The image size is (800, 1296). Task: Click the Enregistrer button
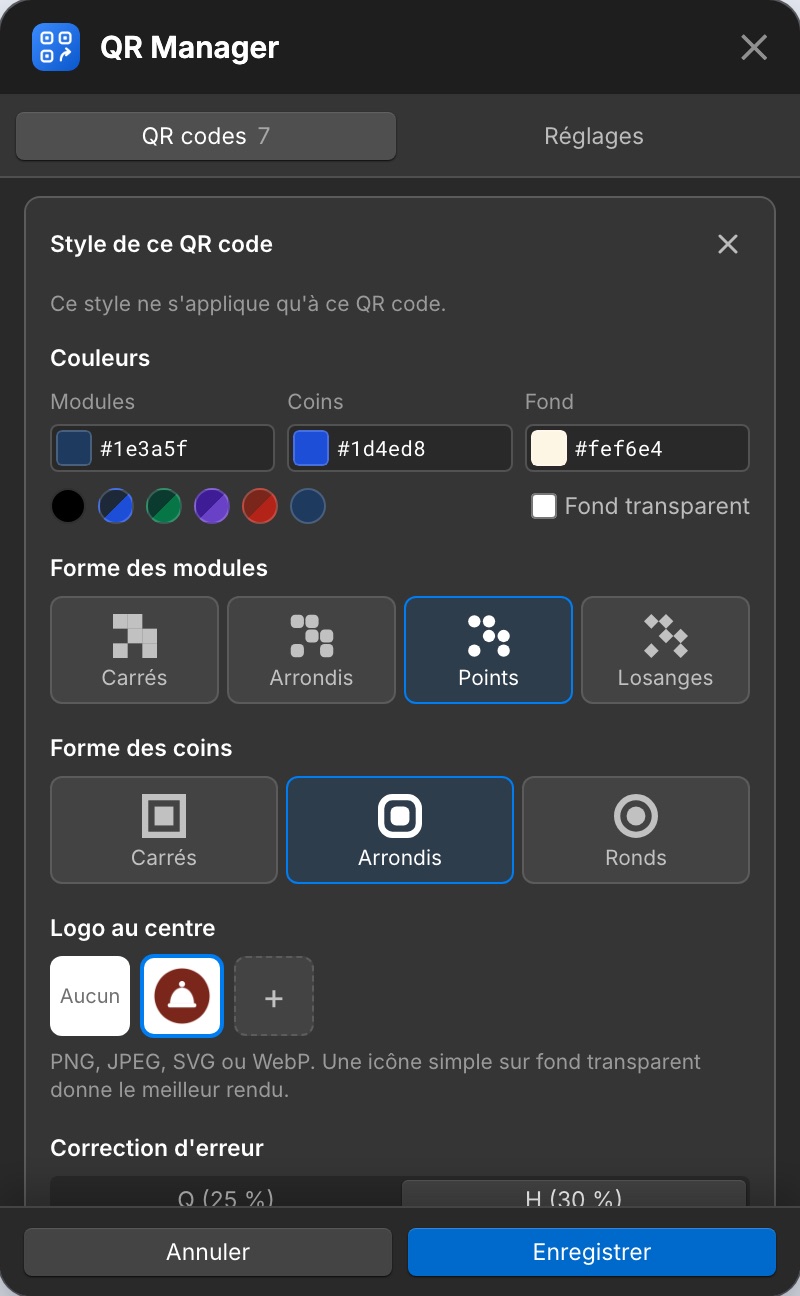(x=592, y=1252)
